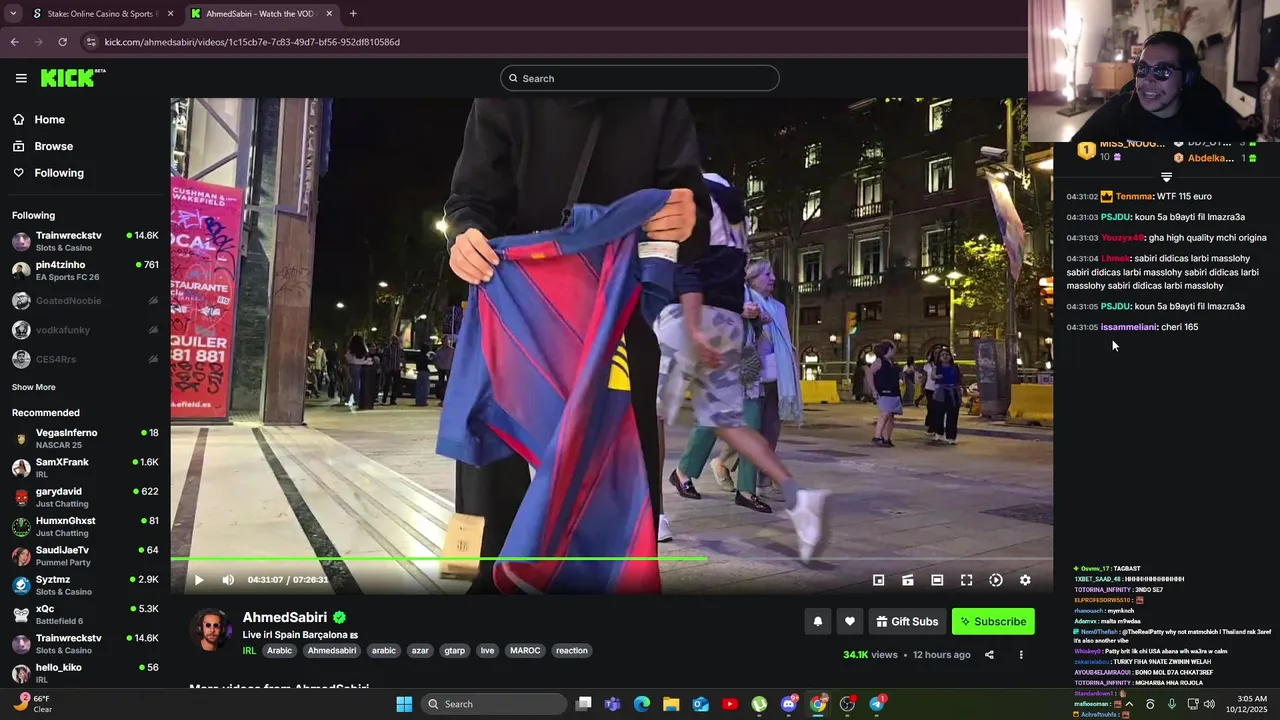
Task: Open the taskbar volume control
Action: 1209,704
